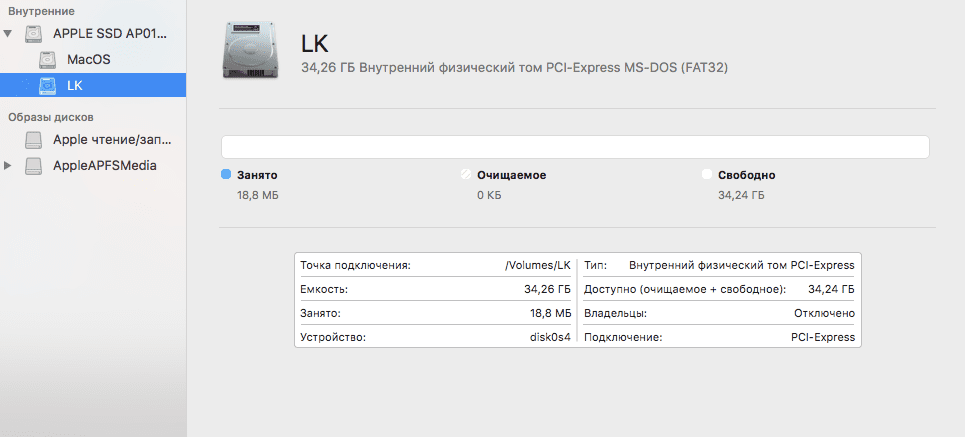Click the Емкость label in table
965x437 pixels.
(x=324, y=289)
